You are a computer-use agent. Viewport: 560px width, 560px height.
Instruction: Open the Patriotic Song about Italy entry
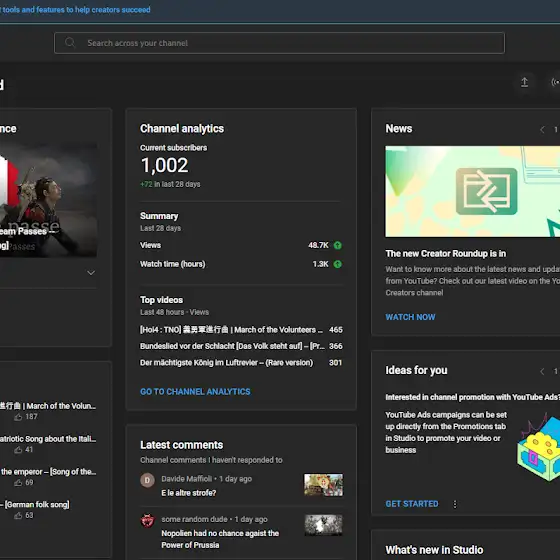click(x=48, y=439)
